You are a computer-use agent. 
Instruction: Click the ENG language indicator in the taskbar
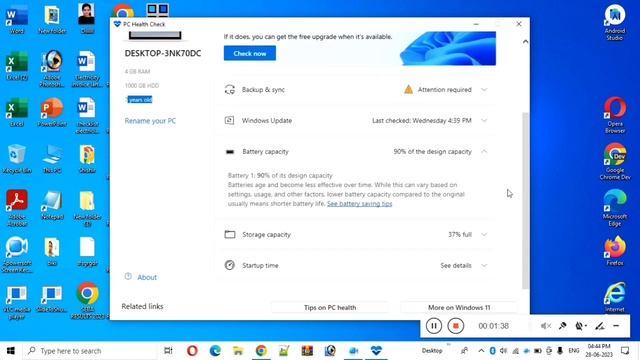coord(574,351)
